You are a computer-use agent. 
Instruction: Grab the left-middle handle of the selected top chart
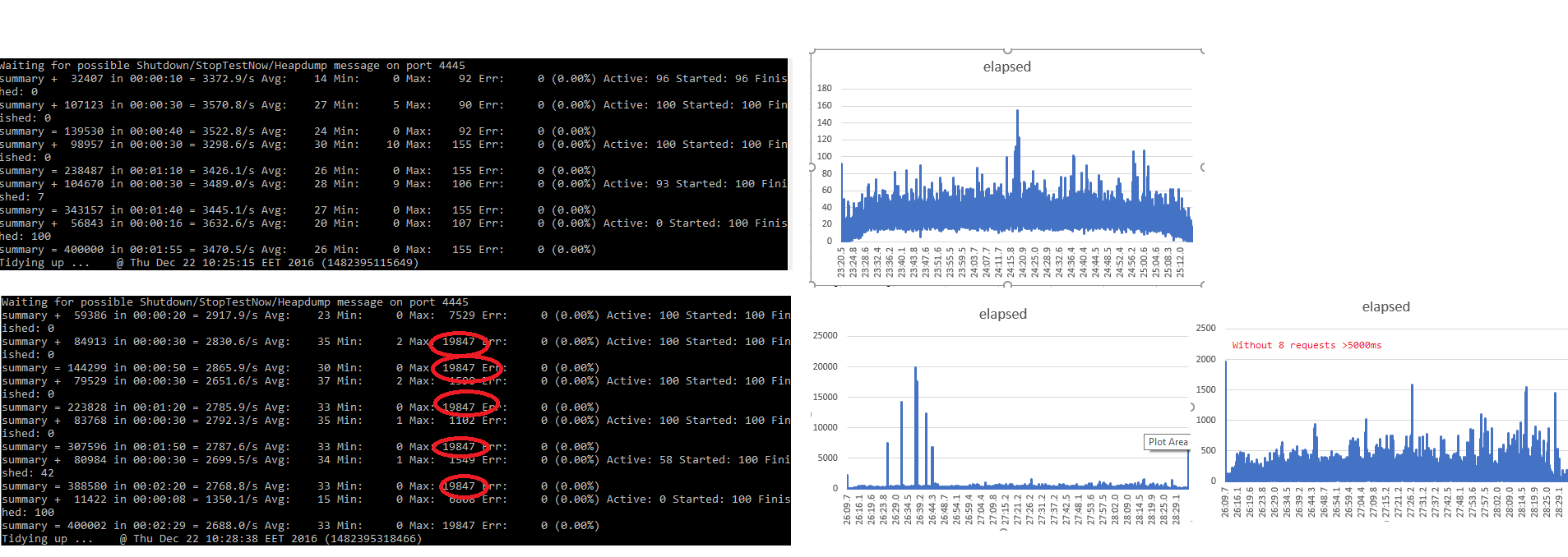coord(812,167)
